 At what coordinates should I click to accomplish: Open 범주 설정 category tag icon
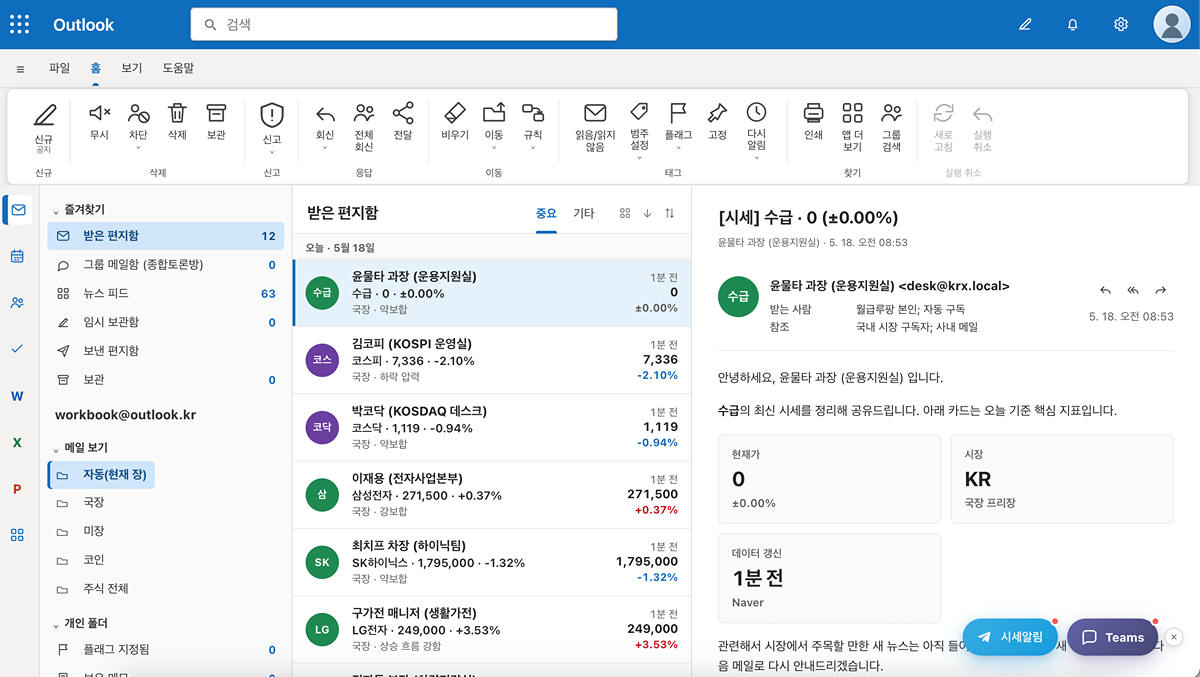click(639, 112)
